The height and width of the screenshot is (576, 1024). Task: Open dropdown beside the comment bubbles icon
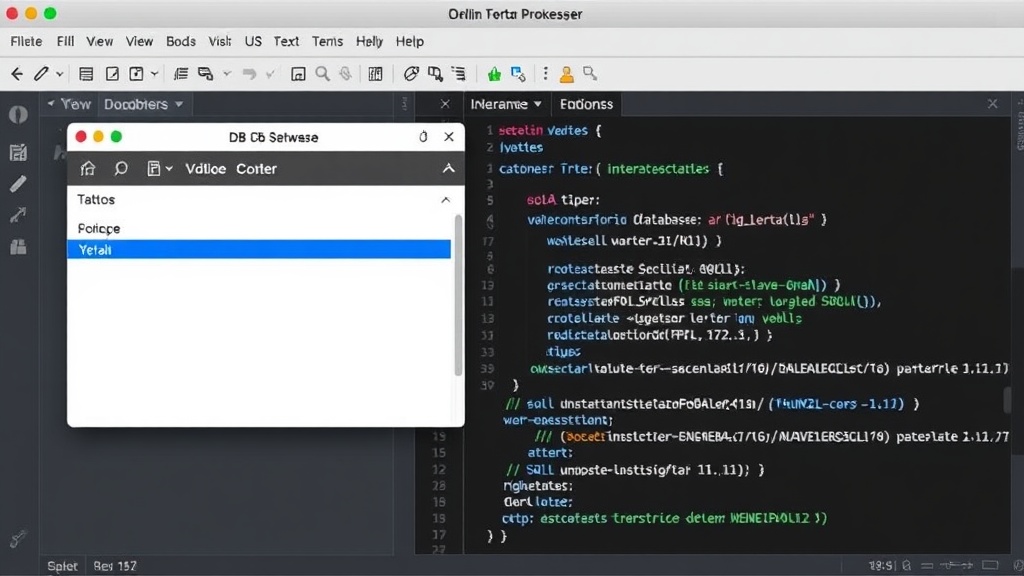click(x=227, y=74)
